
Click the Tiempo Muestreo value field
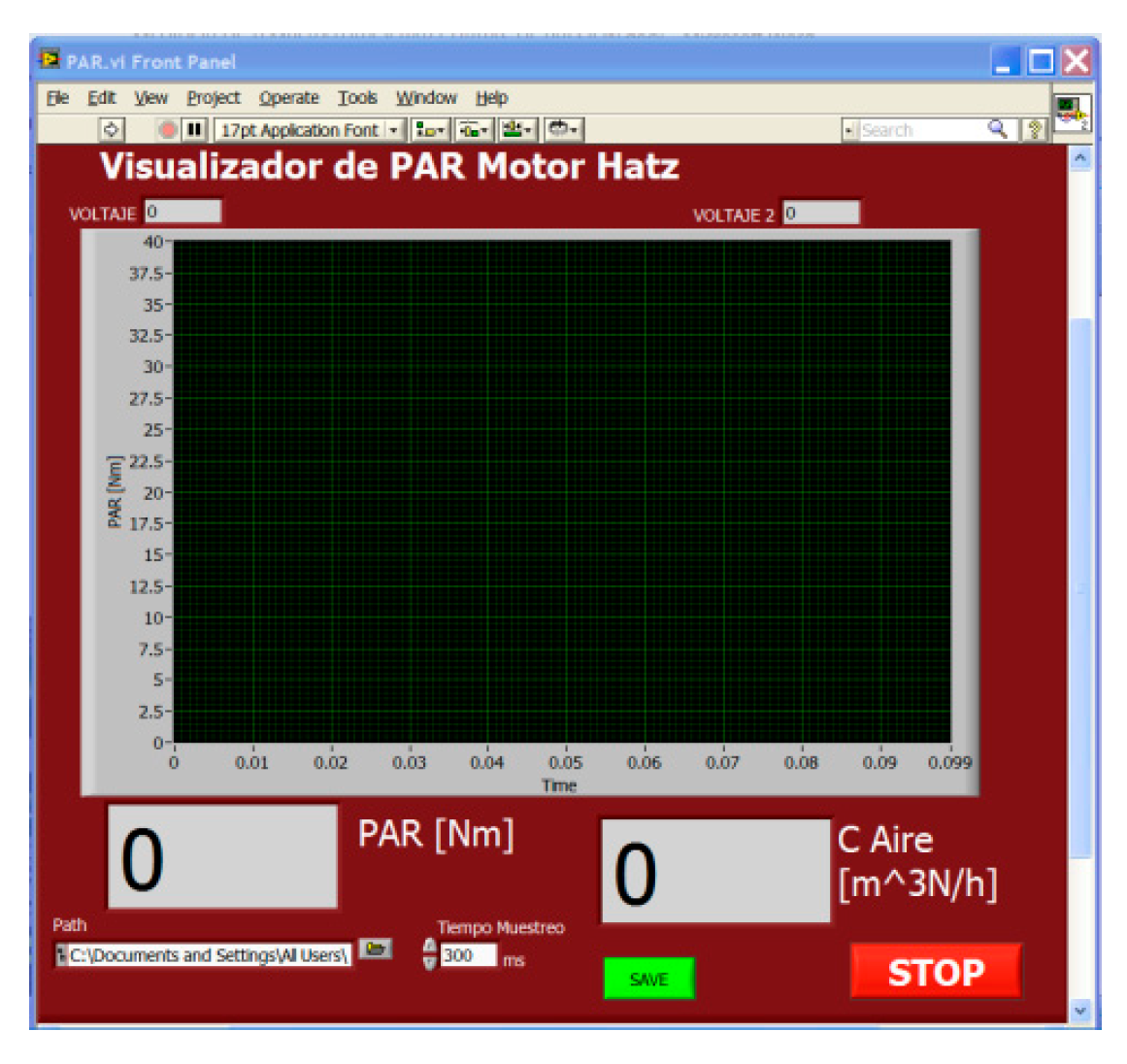coord(467,955)
